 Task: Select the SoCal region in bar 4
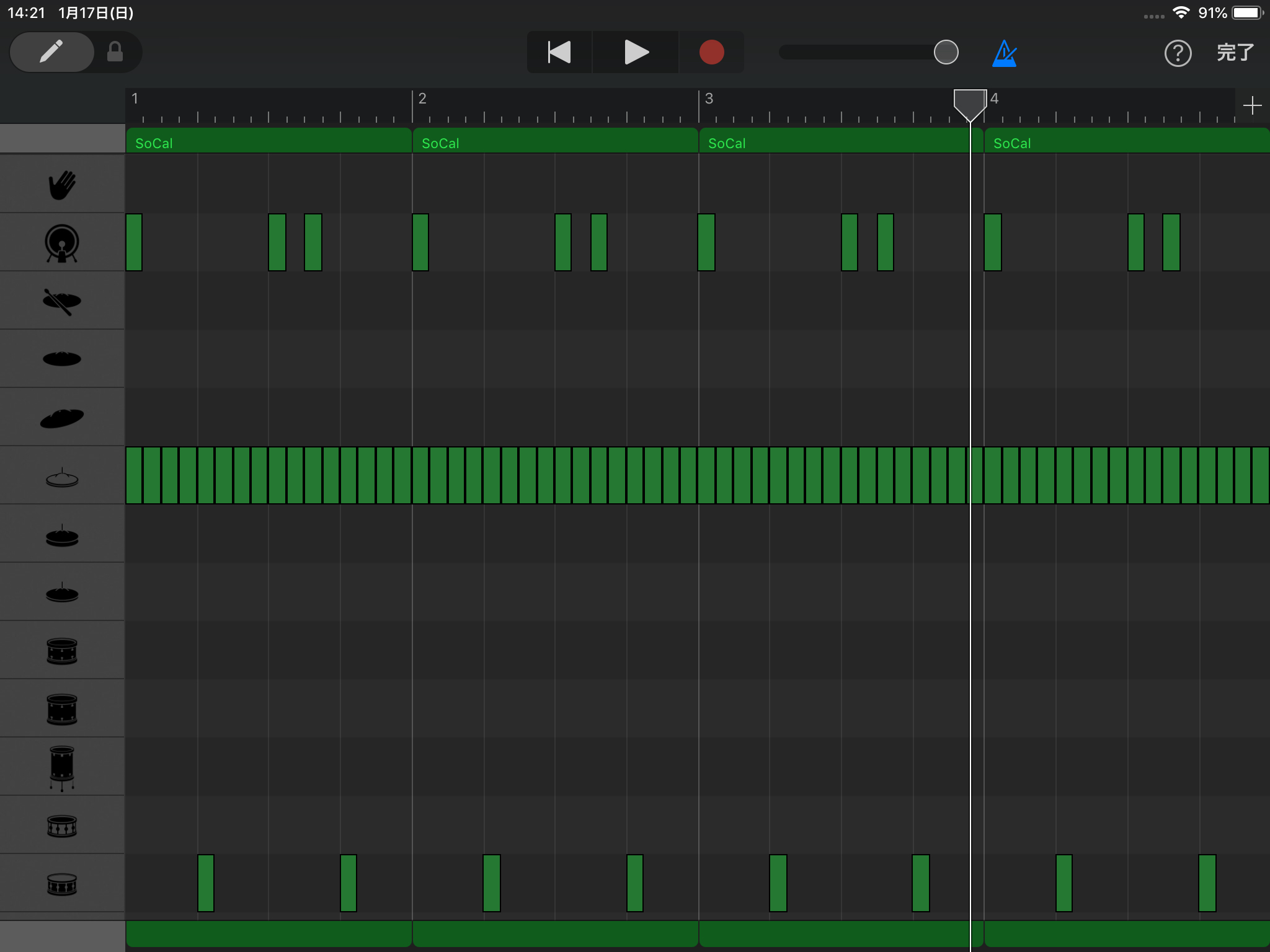tap(1127, 141)
